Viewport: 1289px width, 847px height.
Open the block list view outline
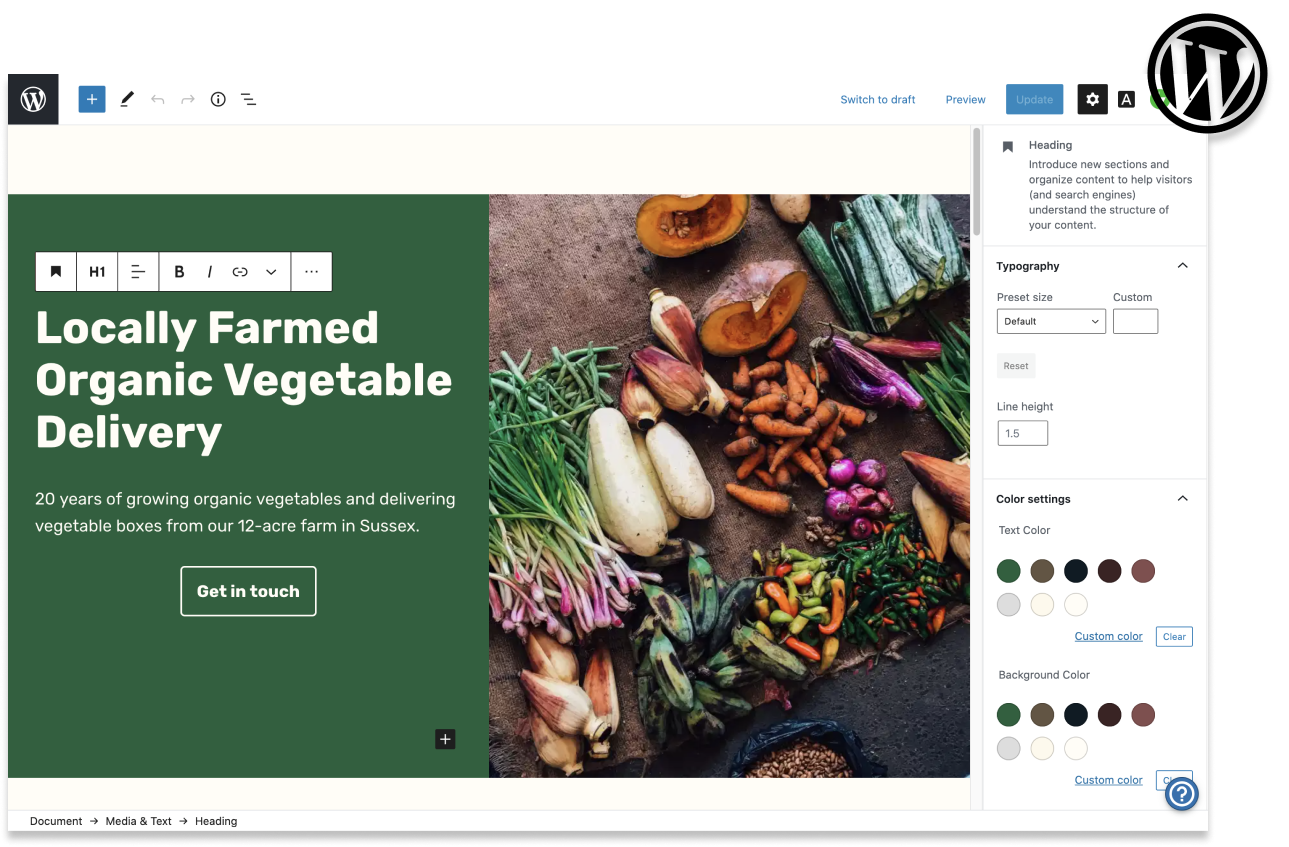(x=248, y=99)
